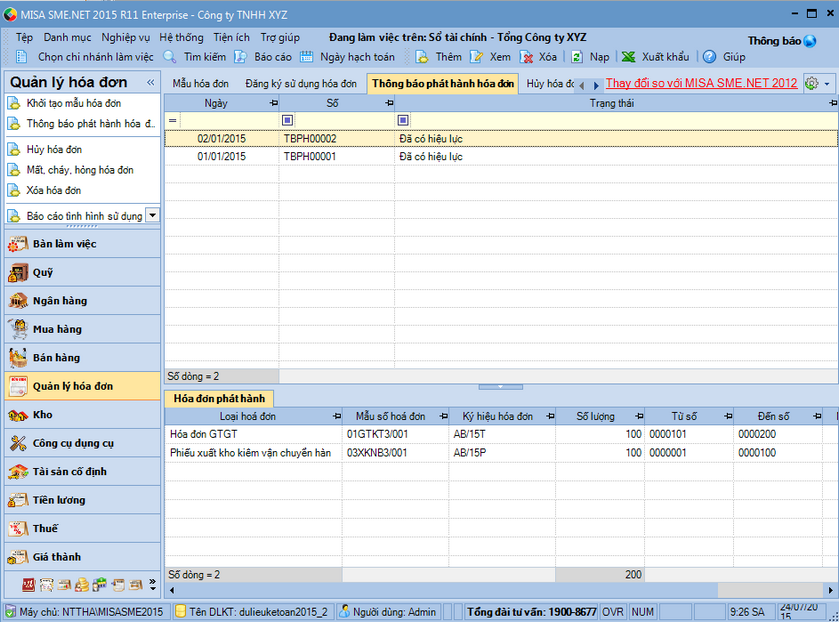This screenshot has width=839, height=622.
Task: Pin the Ngày column
Action: tap(273, 103)
